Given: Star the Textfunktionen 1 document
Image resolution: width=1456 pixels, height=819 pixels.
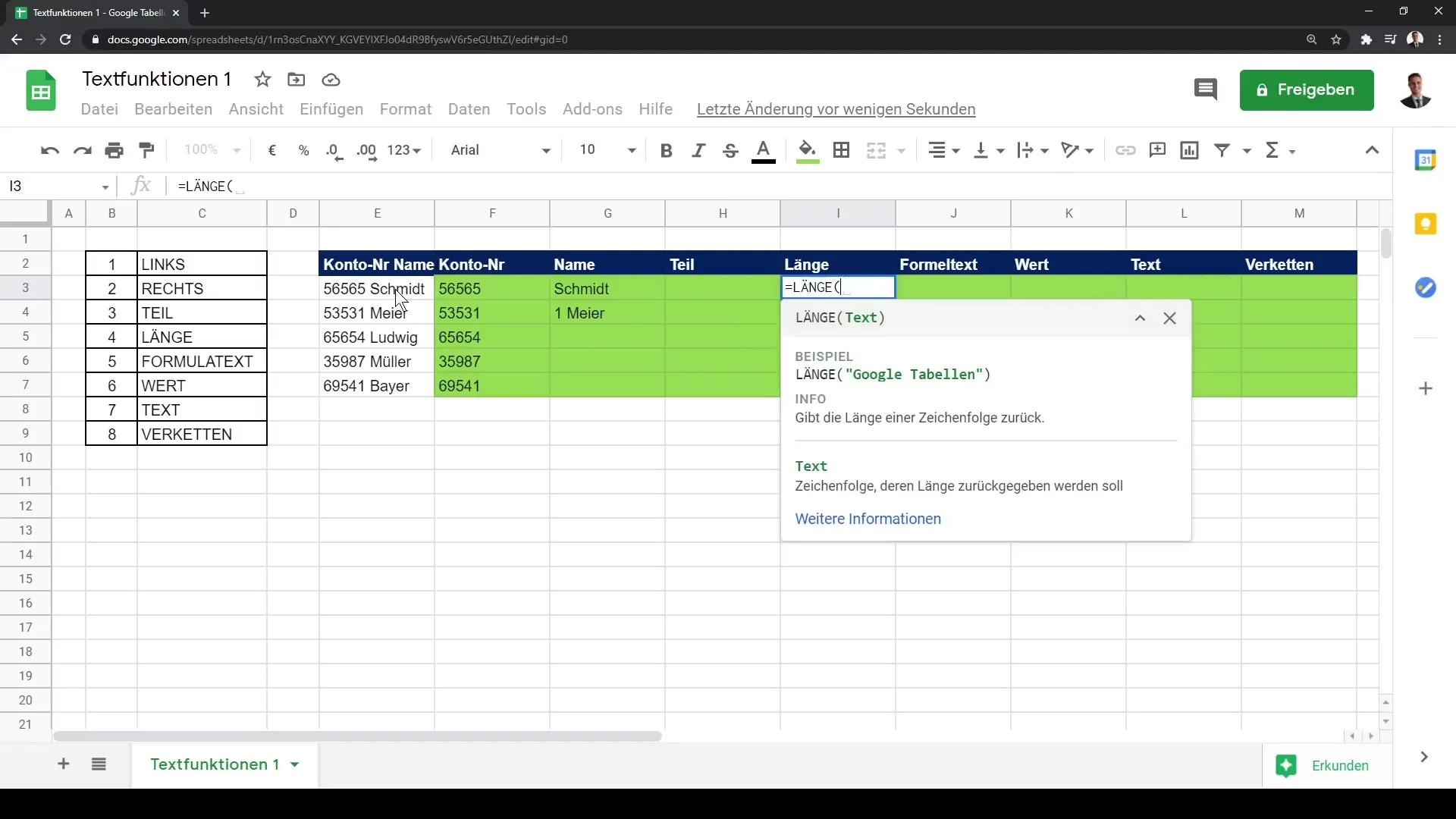Looking at the screenshot, I should (262, 80).
